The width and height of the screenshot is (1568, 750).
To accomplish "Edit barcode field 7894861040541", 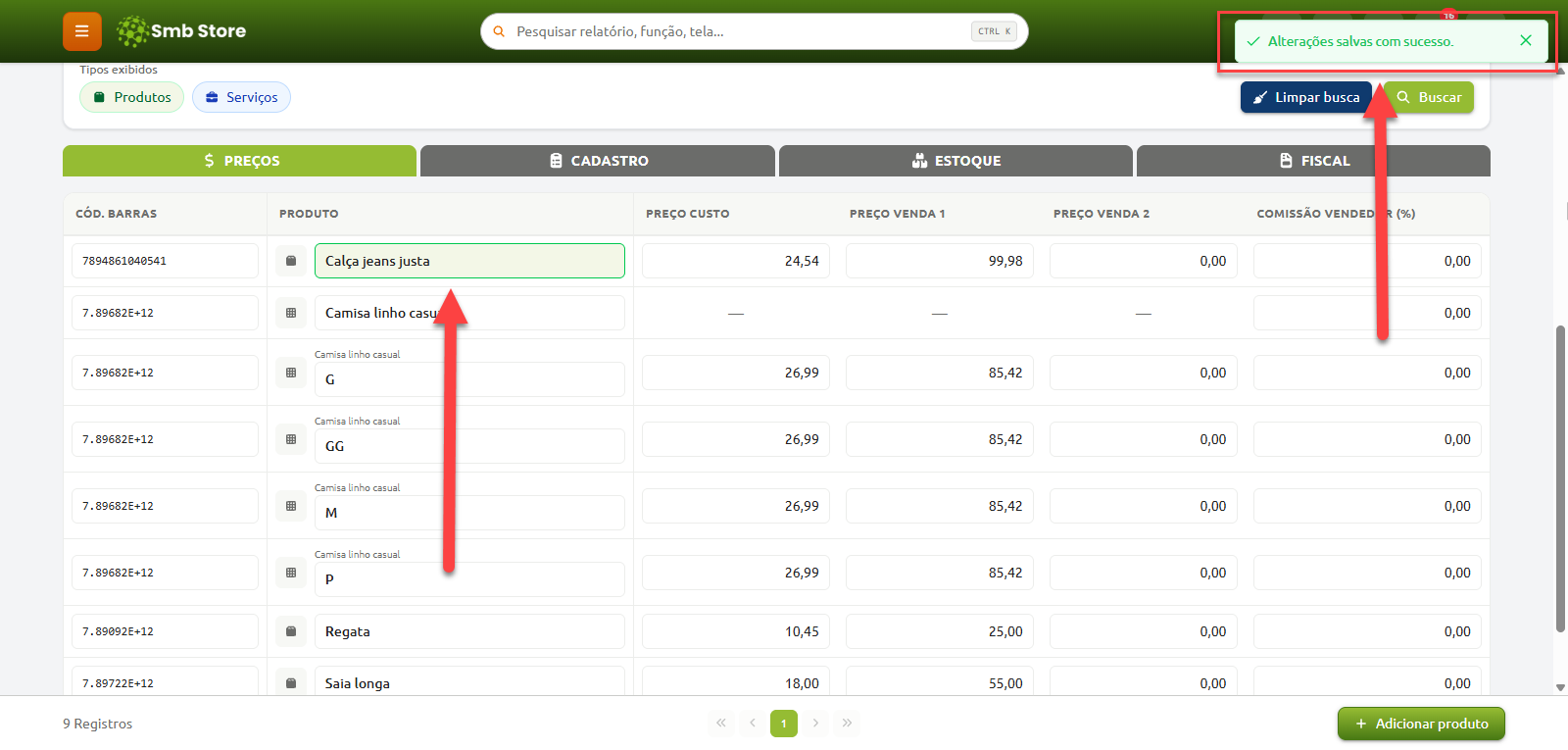I will pos(165,261).
